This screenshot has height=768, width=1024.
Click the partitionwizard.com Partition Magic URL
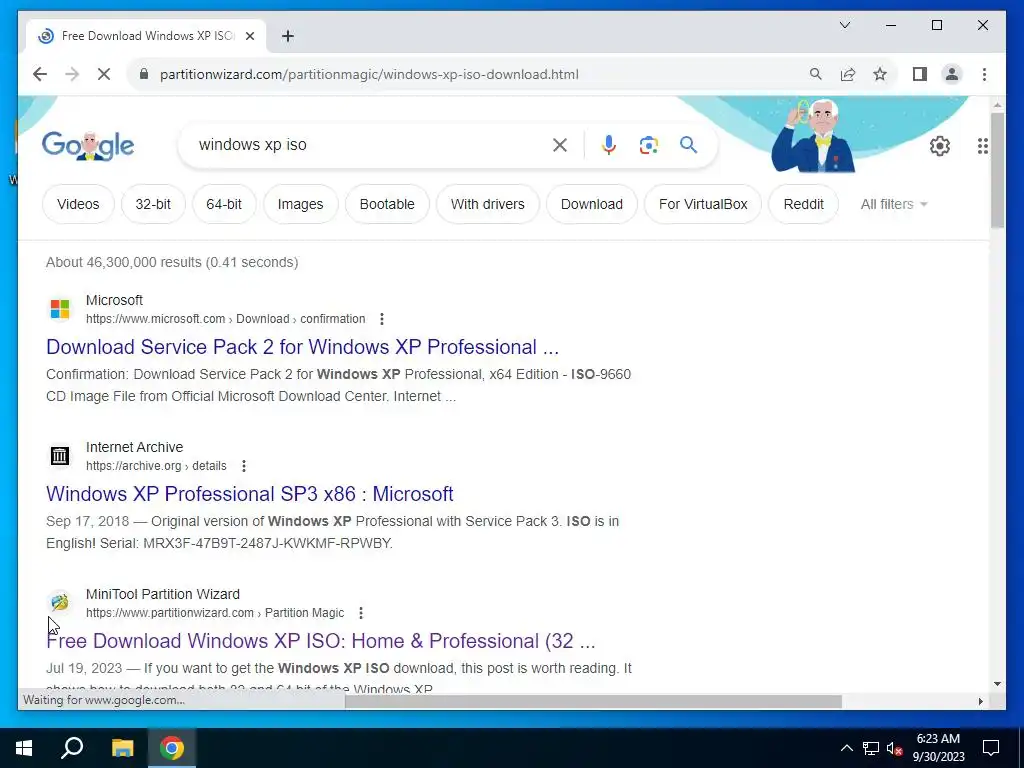[215, 613]
